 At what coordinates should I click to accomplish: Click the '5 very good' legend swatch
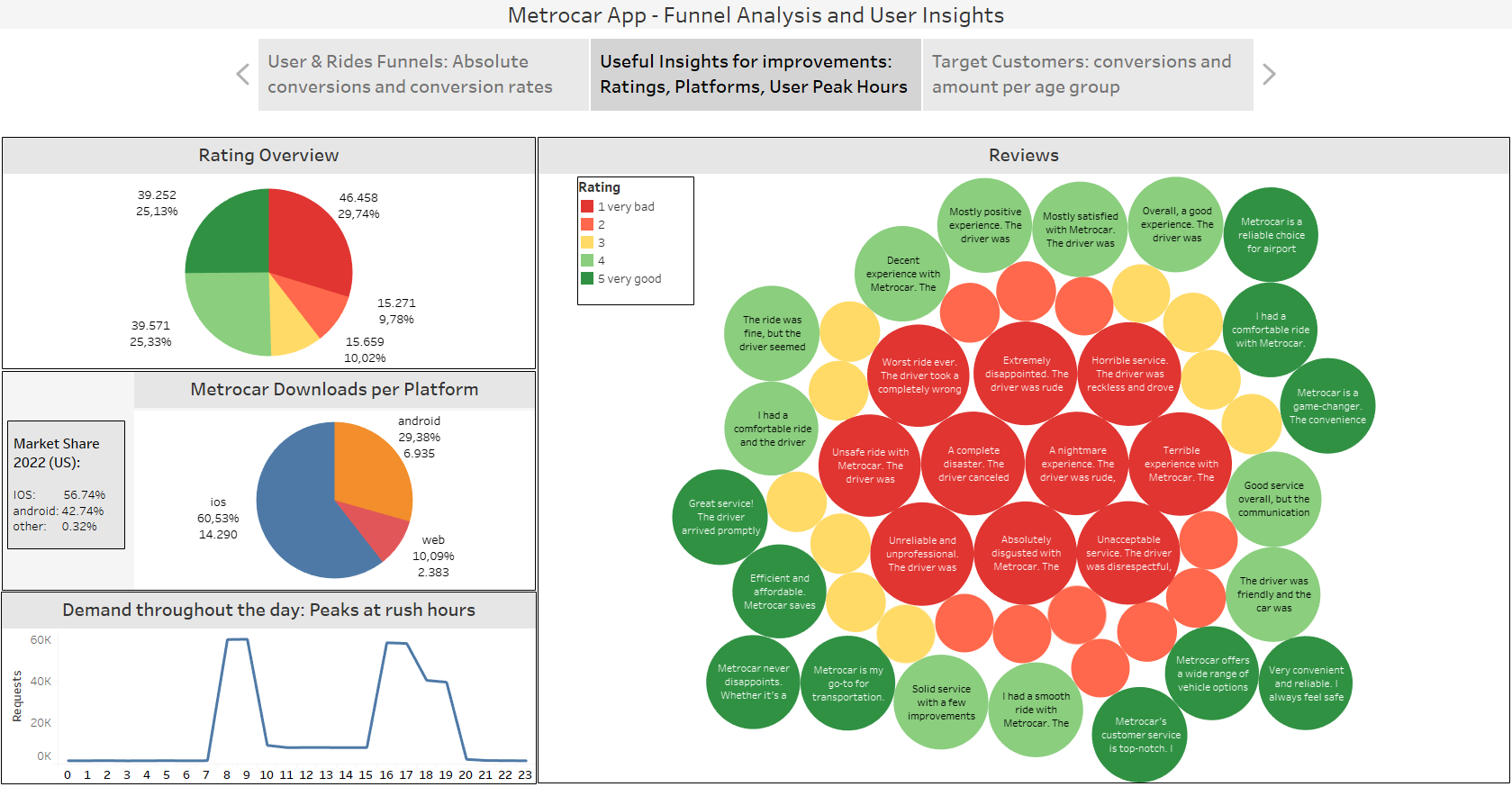click(587, 279)
